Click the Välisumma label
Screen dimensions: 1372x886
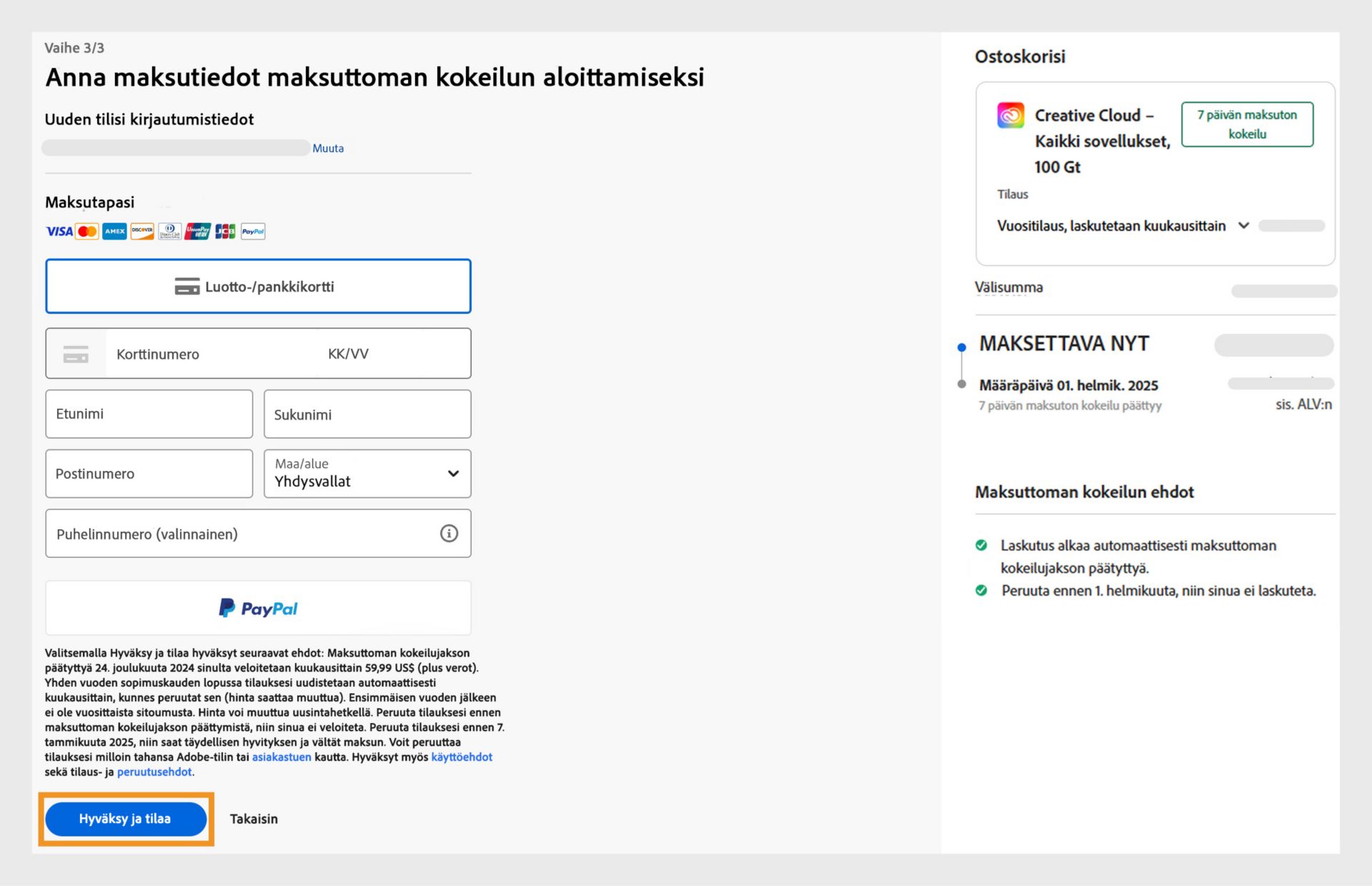[1008, 287]
